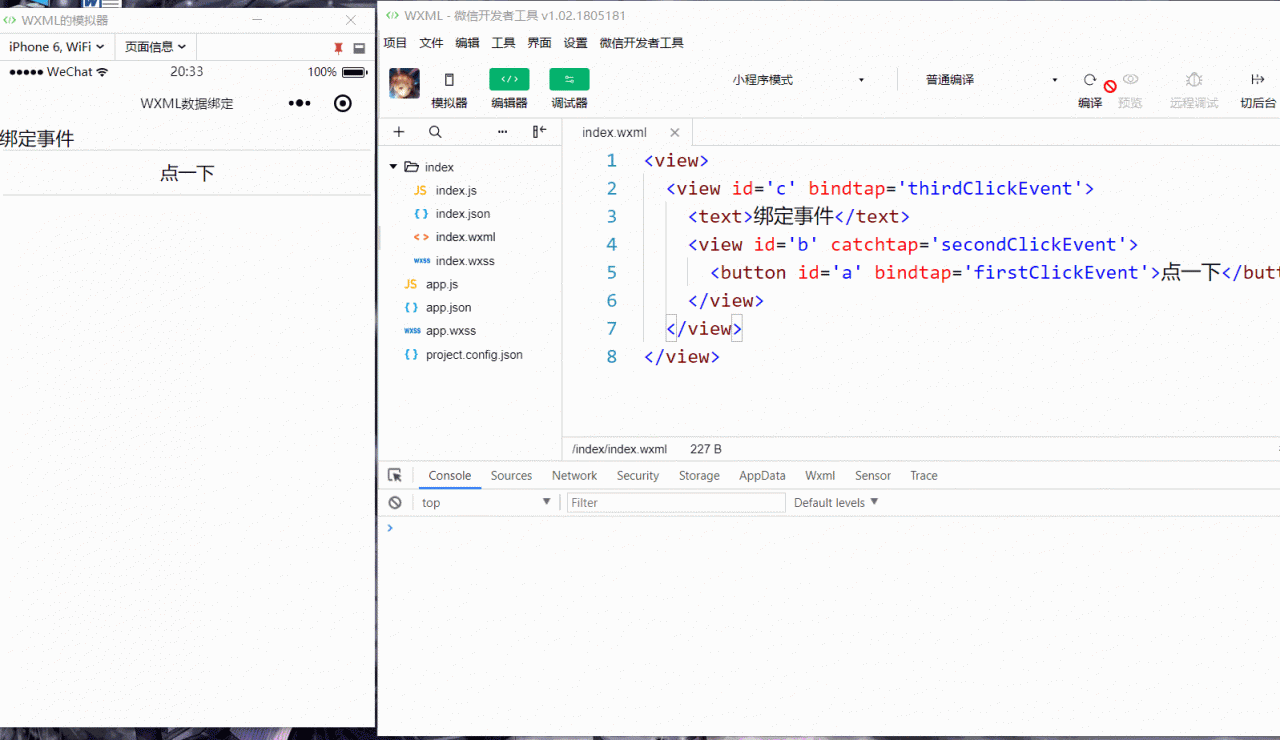Viewport: 1280px width, 740px height.
Task: Open the 文件 menu
Action: pyautogui.click(x=431, y=43)
